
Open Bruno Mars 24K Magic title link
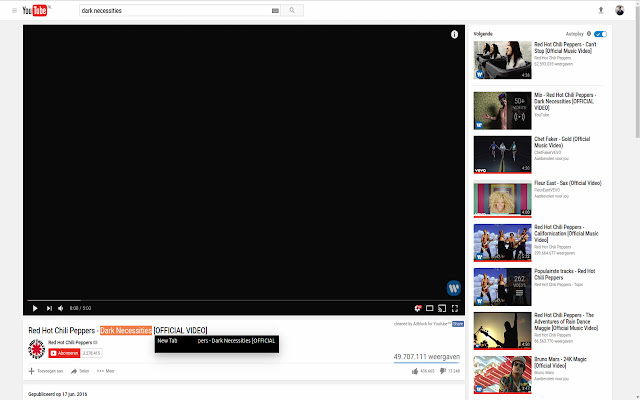(560, 362)
